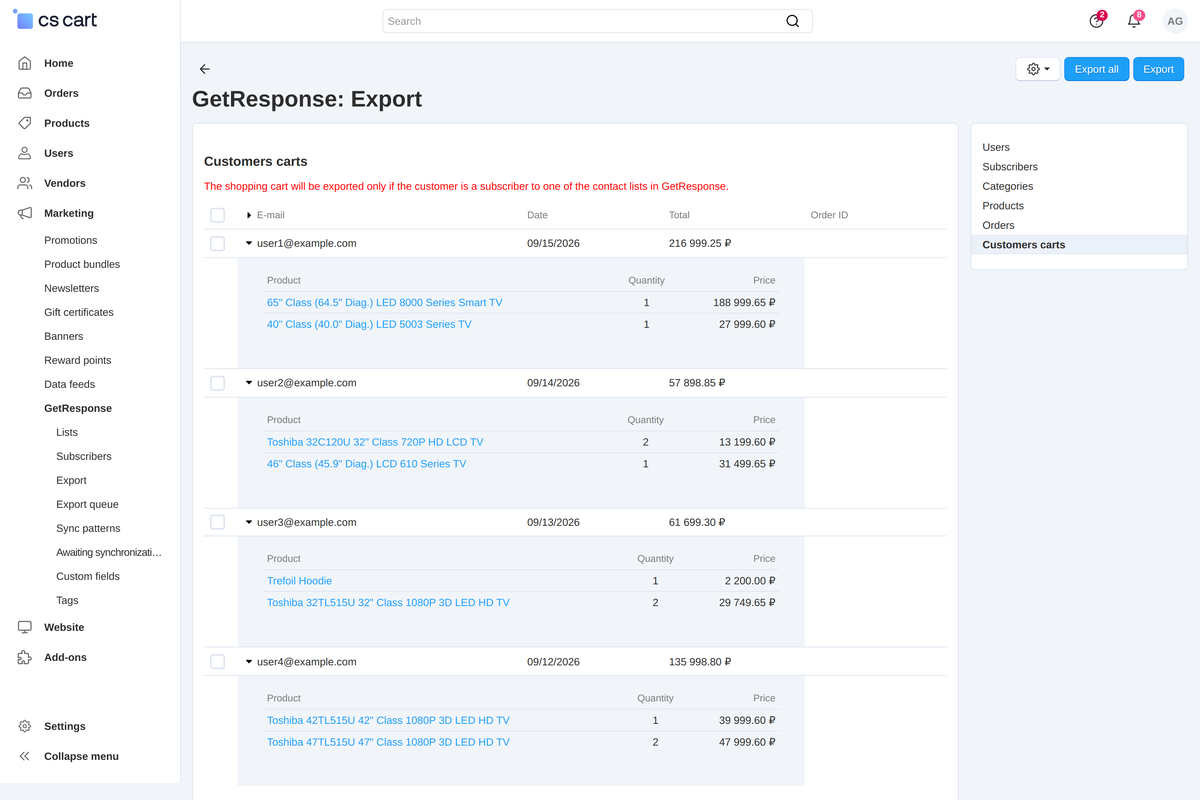Click the search magnifier icon

tap(792, 21)
